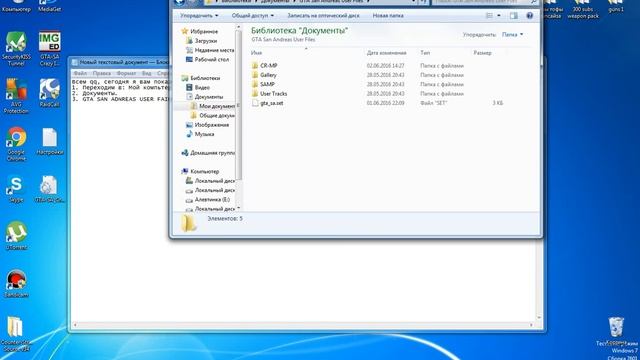Open Недавние места in navigation pane

(x=210, y=50)
